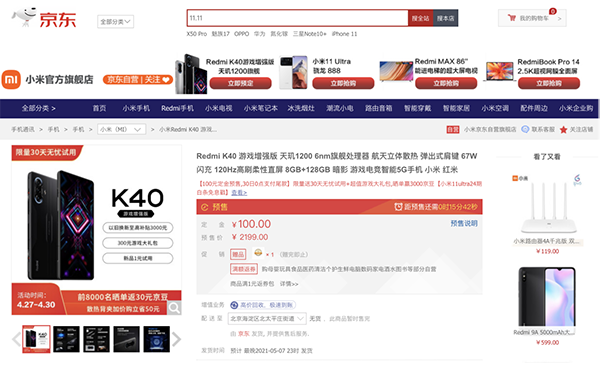The image size is (600, 365).
Task: Click the Xiaomi MI store logo
Action: 11,80
